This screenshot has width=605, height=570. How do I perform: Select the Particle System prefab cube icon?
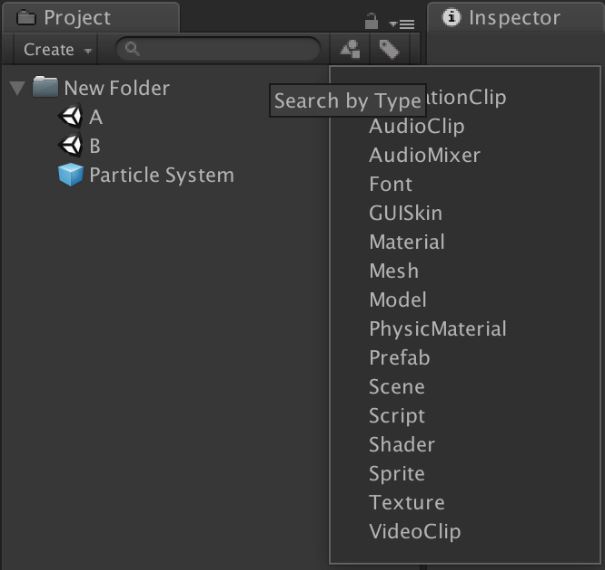pos(71,175)
